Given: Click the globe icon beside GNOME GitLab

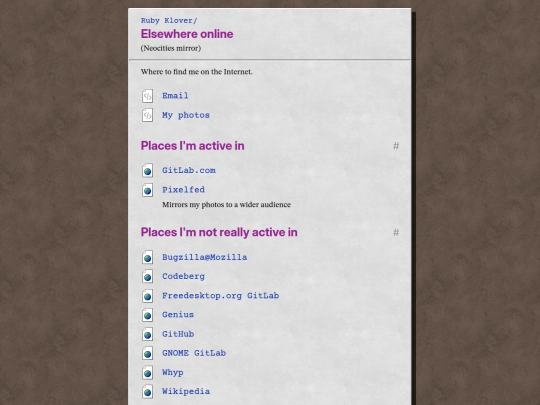Looking at the screenshot, I should (x=147, y=353).
